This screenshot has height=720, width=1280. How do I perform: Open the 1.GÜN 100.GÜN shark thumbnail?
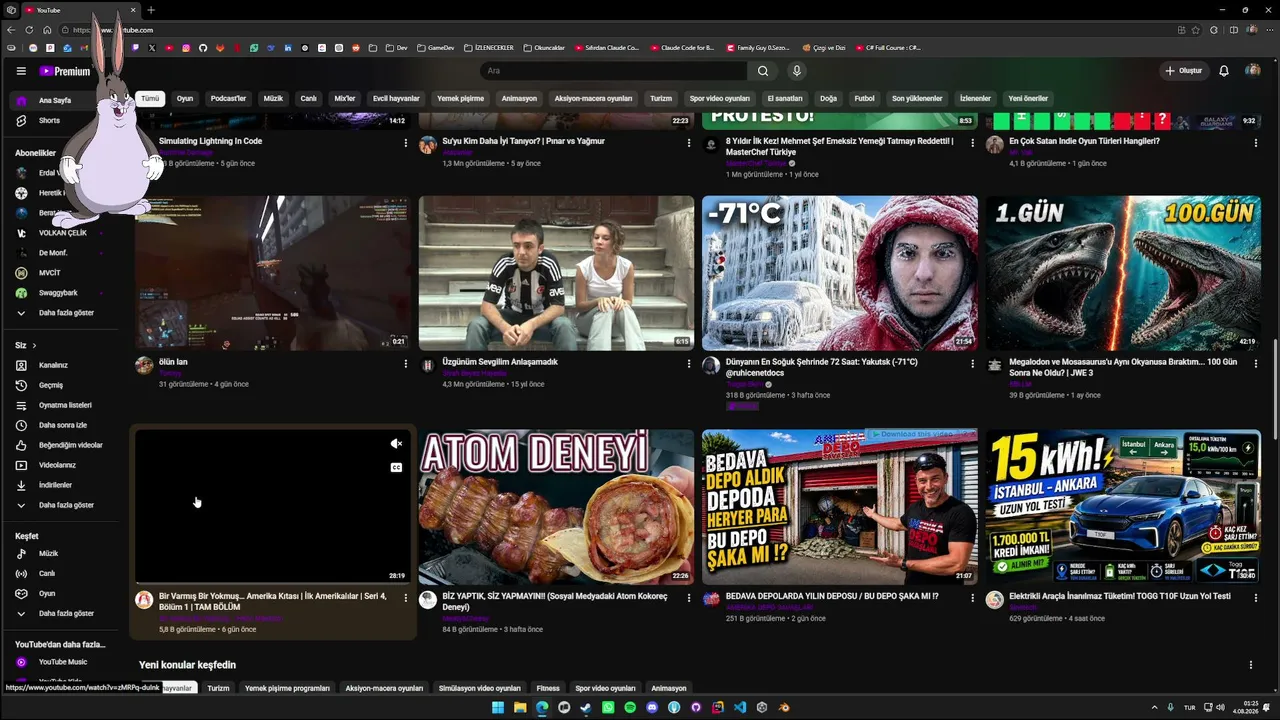click(x=1123, y=273)
